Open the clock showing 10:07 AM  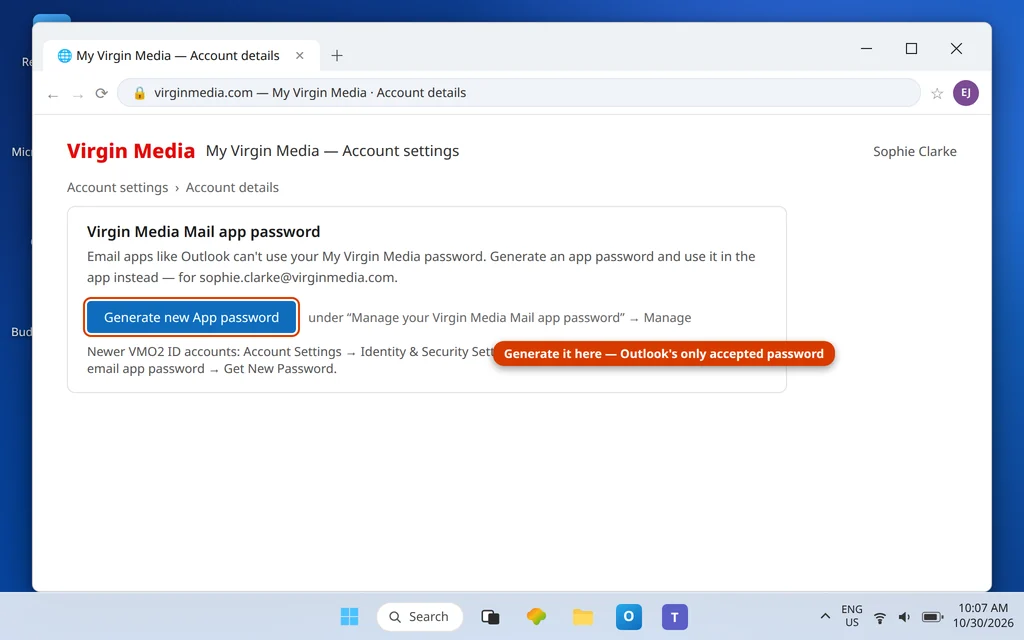(983, 615)
